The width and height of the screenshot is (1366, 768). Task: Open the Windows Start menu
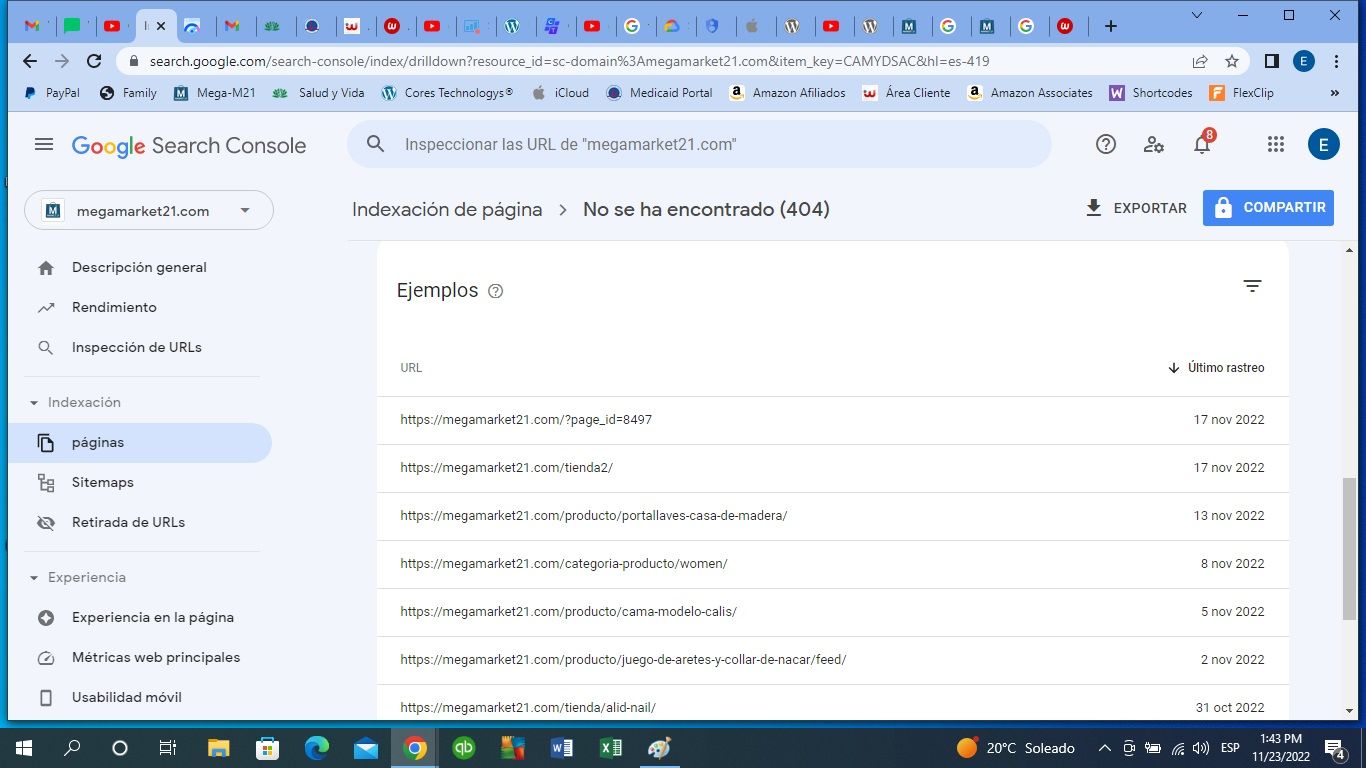(x=23, y=748)
